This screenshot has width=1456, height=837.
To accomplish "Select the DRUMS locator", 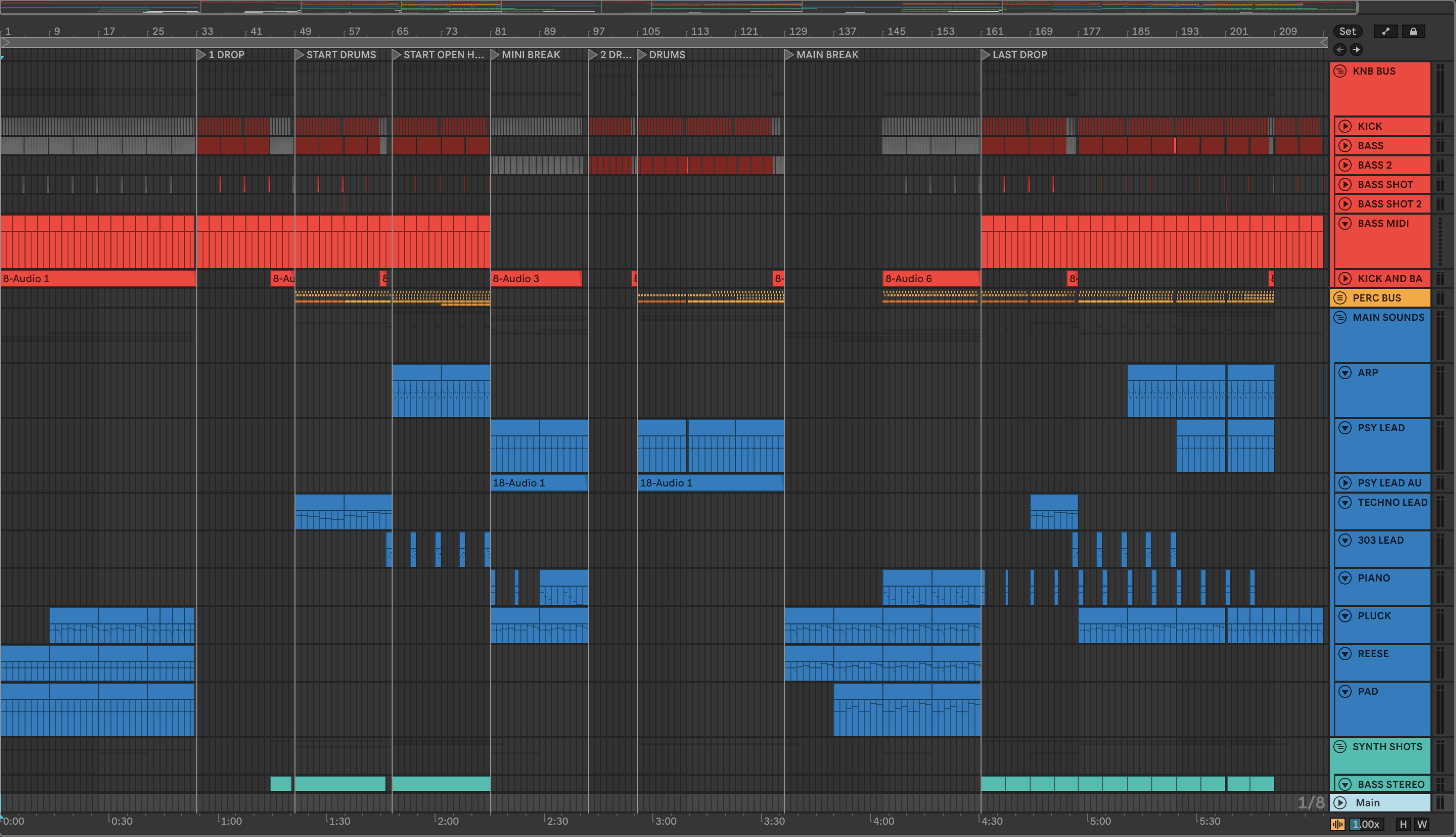I will [662, 55].
